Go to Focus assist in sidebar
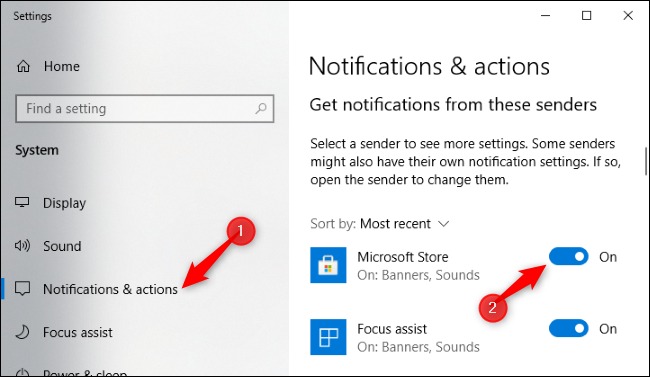 tap(78, 332)
